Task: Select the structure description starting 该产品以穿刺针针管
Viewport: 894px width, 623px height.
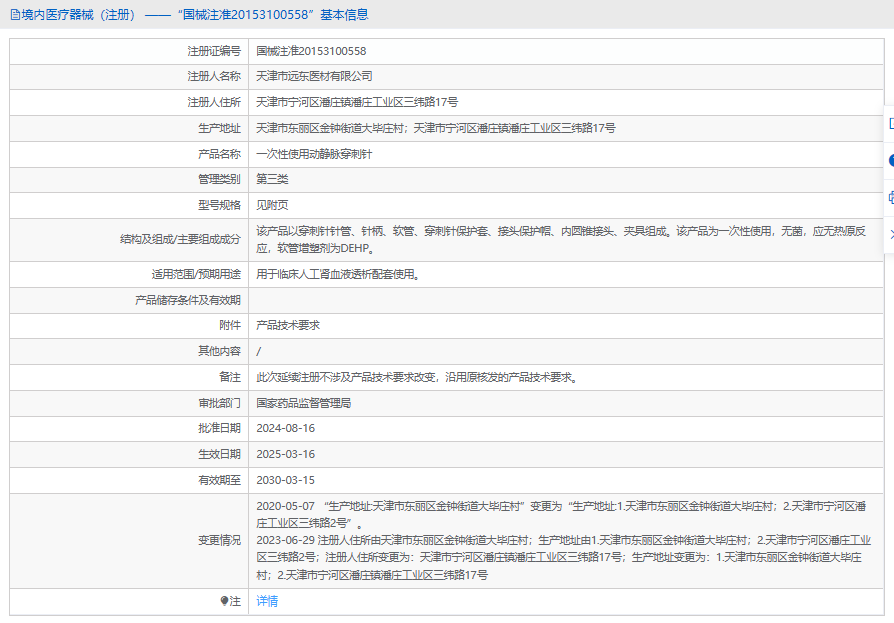Action: tap(561, 239)
